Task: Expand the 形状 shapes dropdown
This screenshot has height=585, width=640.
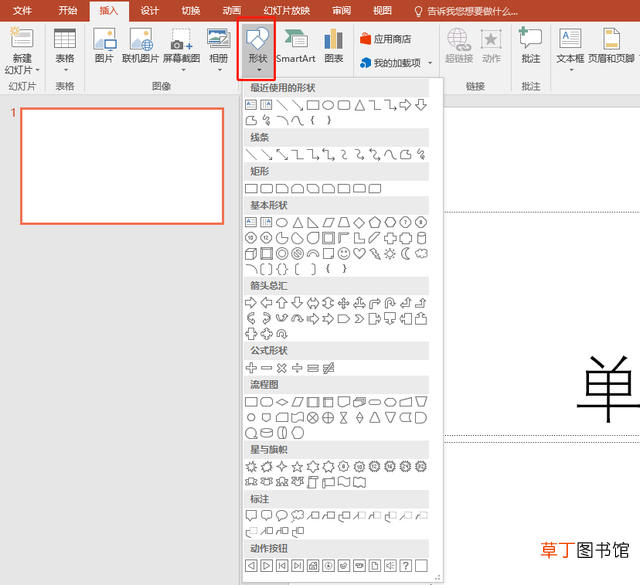Action: click(257, 50)
